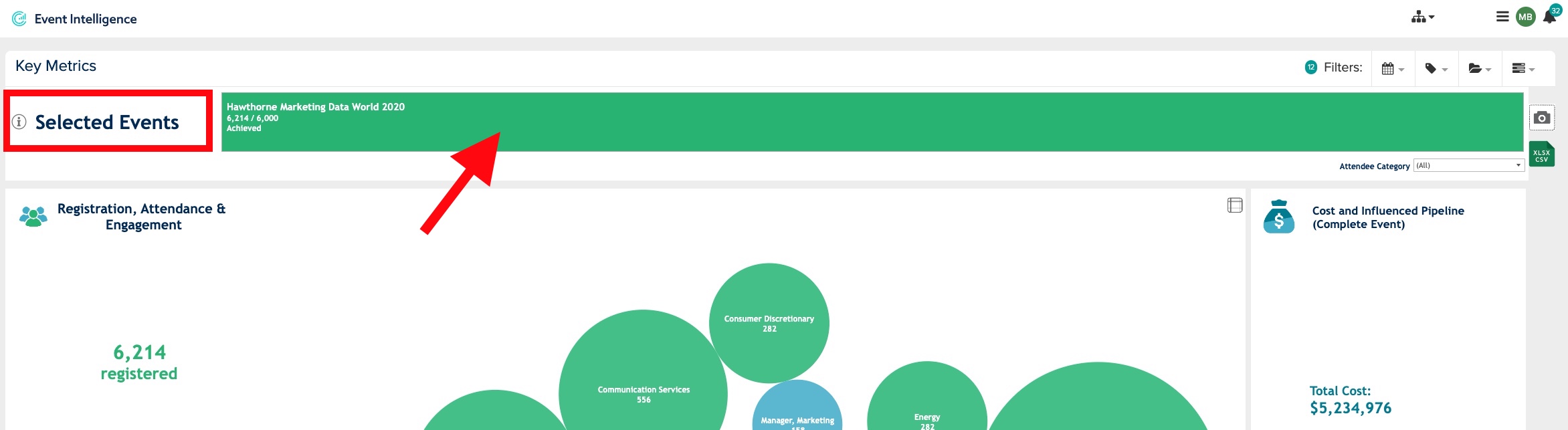This screenshot has width=1568, height=430.
Task: Open the hamburger menu
Action: (1502, 17)
